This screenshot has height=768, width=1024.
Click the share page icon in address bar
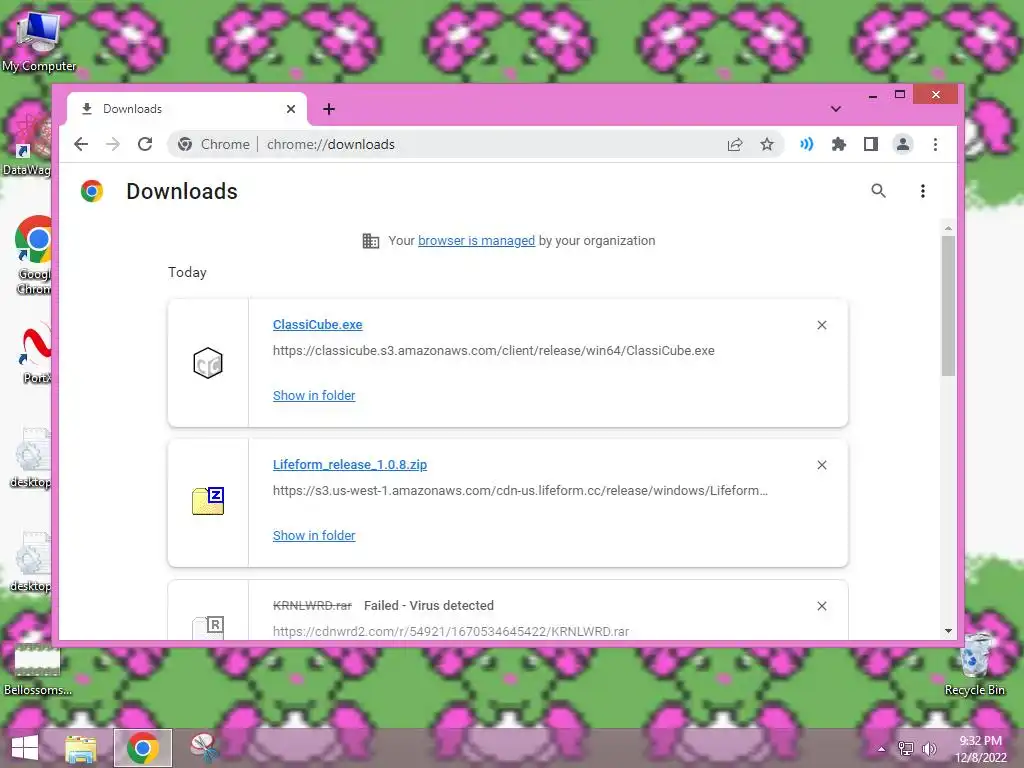tap(735, 144)
